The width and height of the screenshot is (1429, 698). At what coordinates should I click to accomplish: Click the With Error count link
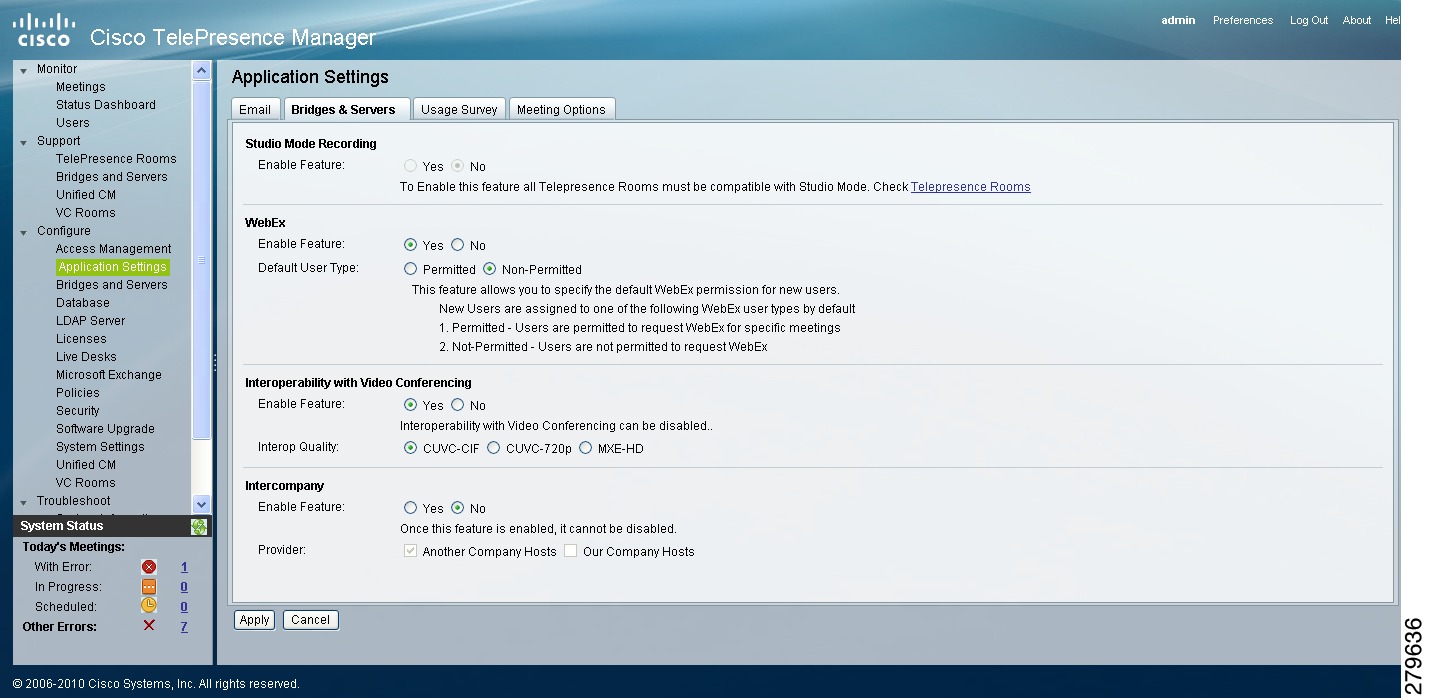184,567
